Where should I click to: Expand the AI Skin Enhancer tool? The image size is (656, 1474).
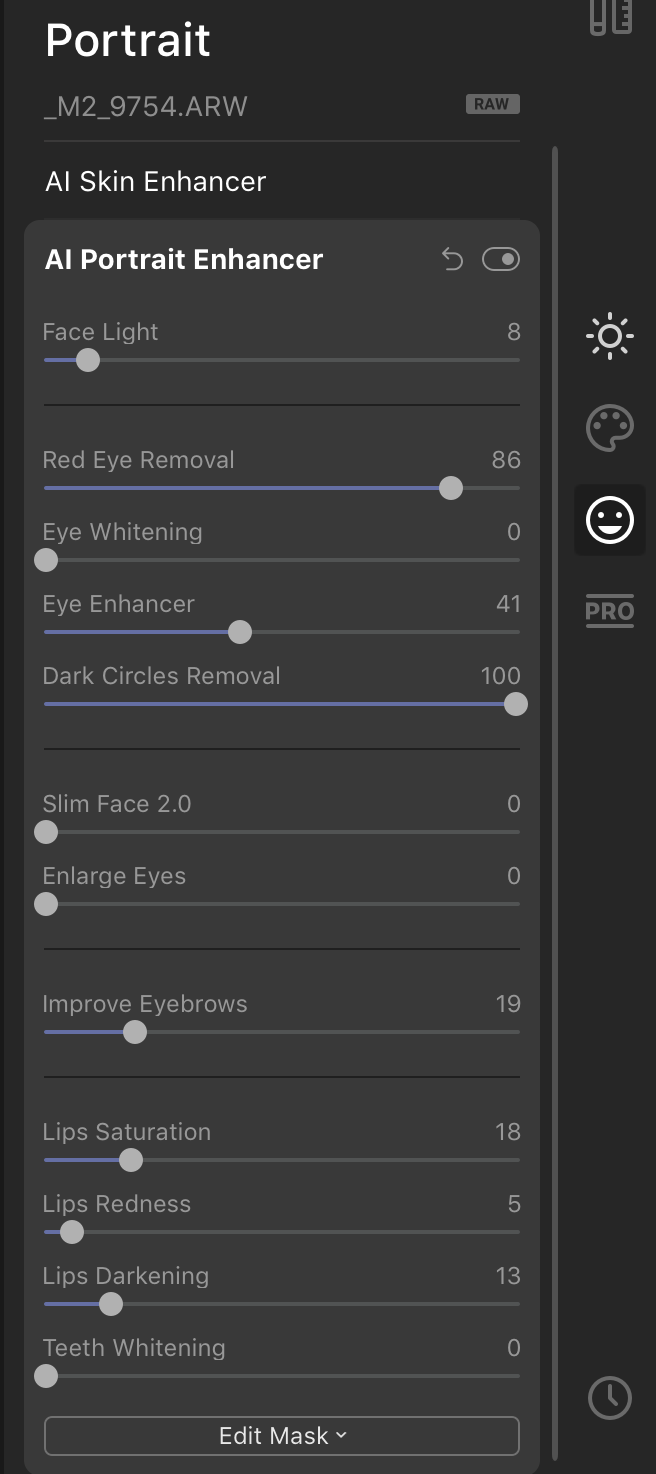(x=156, y=182)
